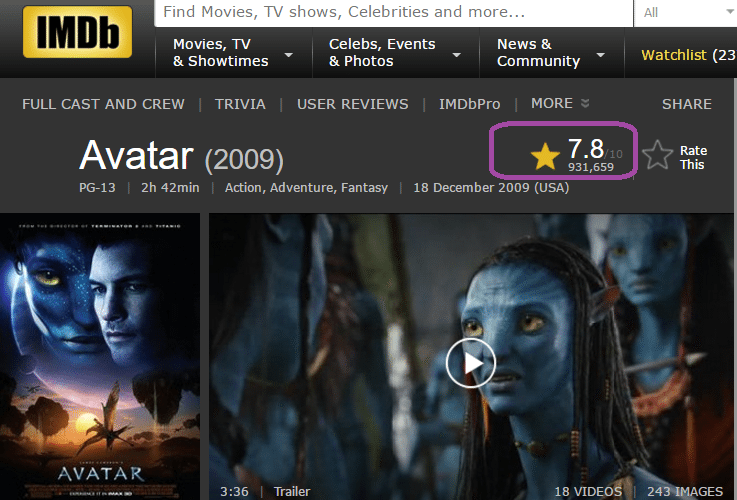Click the empty Rate This star
Image resolution: width=737 pixels, height=500 pixels.
tap(657, 155)
